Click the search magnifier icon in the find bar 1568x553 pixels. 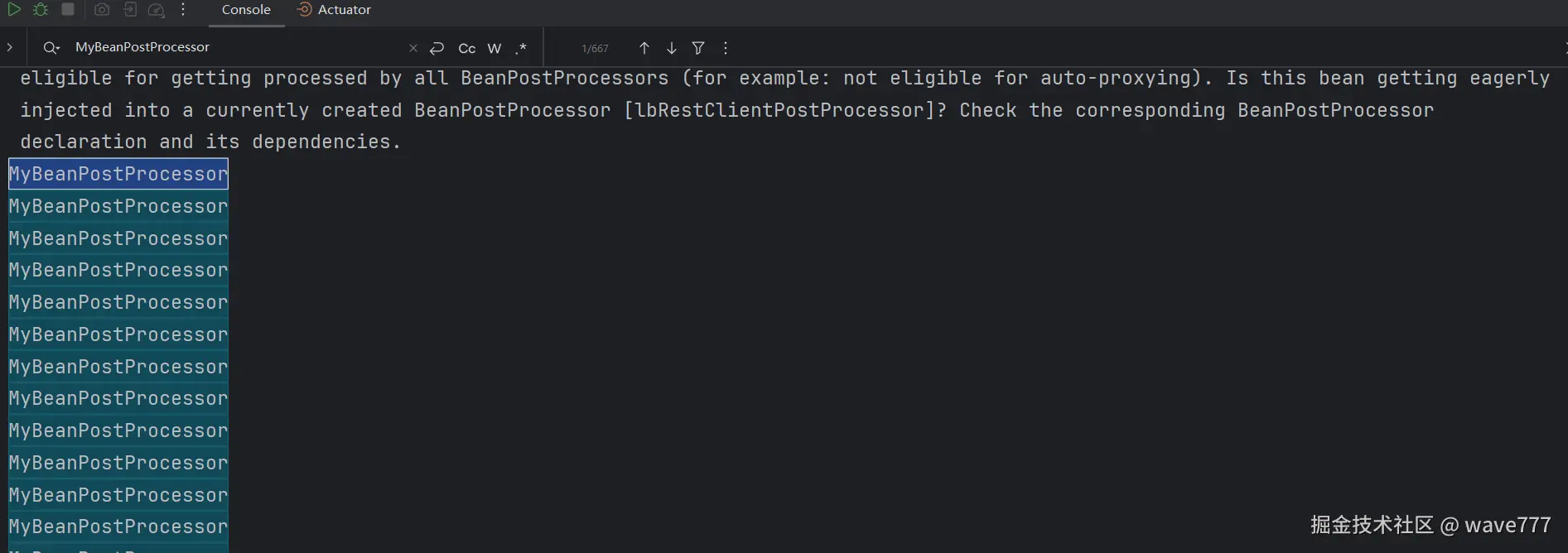(x=51, y=48)
